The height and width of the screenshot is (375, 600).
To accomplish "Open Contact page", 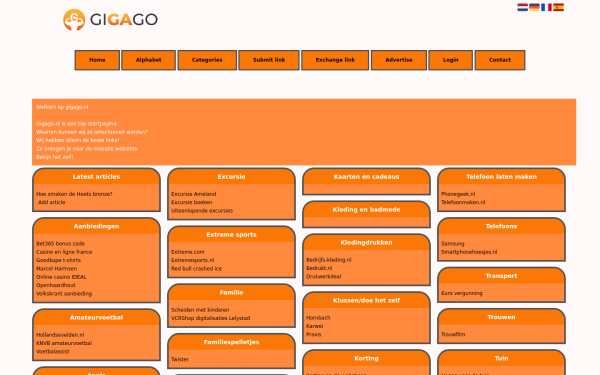I will [x=500, y=60].
